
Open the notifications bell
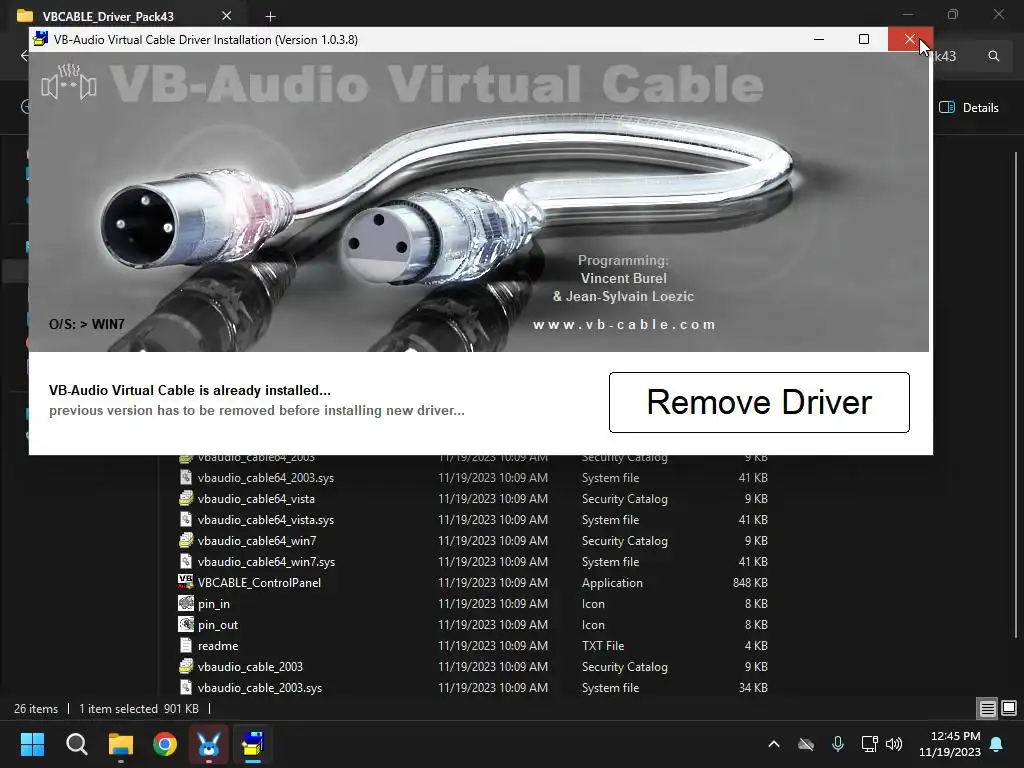point(997,744)
